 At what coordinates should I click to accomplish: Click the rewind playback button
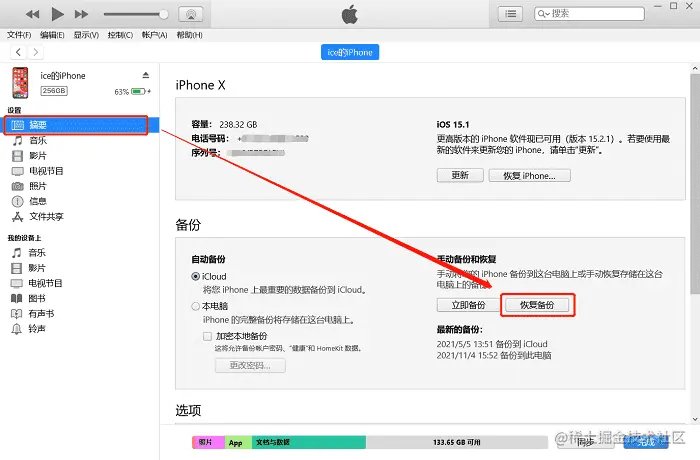[32, 14]
